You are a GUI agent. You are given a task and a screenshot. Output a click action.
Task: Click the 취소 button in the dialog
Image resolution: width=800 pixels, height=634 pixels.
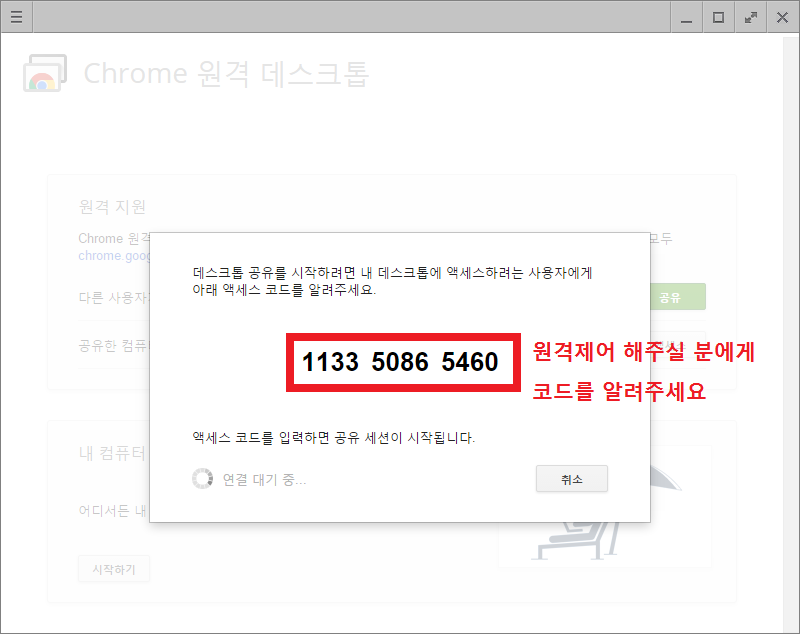tap(571, 478)
